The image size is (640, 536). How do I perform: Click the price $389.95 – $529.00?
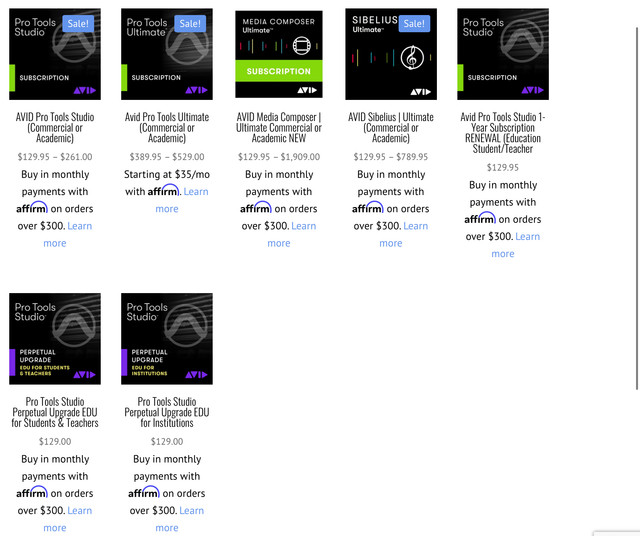click(x=167, y=157)
